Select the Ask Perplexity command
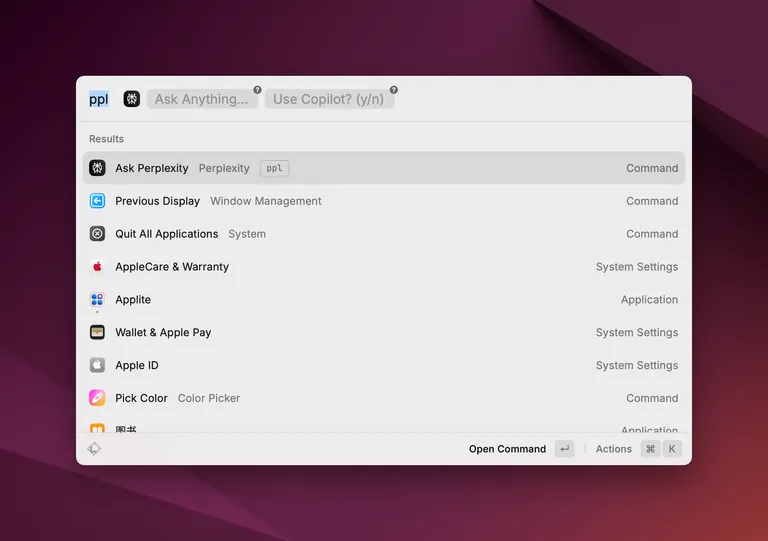Image resolution: width=768 pixels, height=541 pixels. 384,168
